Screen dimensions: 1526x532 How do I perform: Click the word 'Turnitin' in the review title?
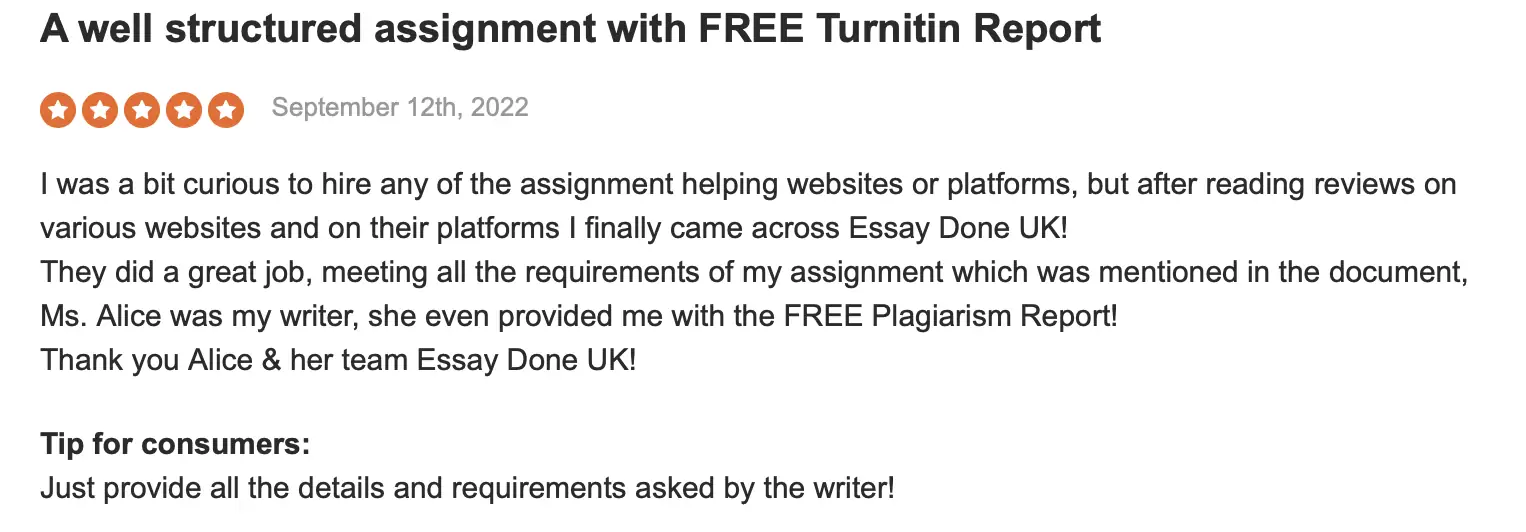pos(892,30)
